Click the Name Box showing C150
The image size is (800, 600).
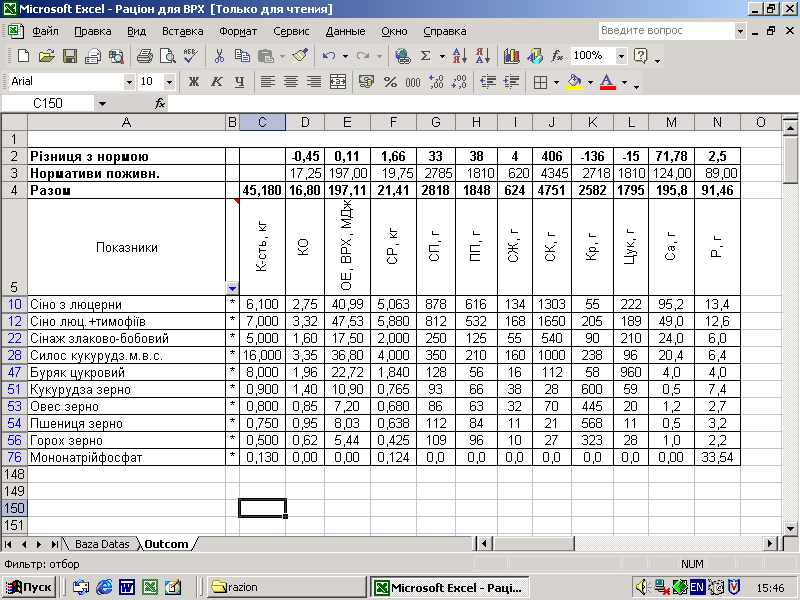tap(48, 103)
